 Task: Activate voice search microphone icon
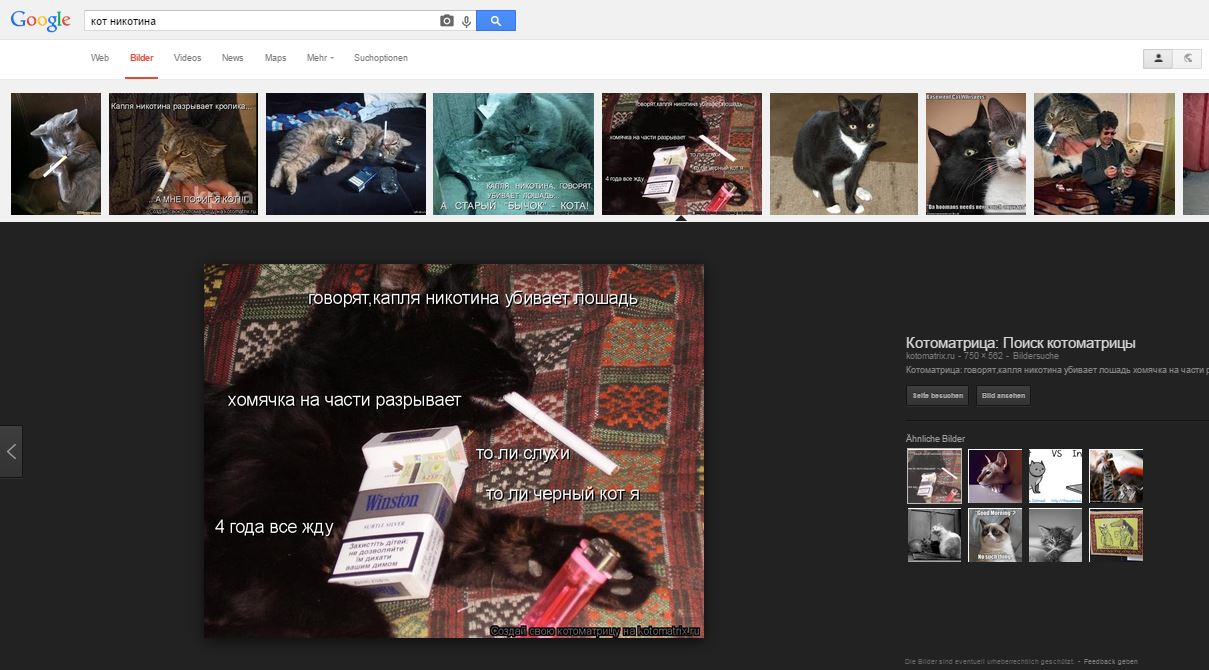466,21
